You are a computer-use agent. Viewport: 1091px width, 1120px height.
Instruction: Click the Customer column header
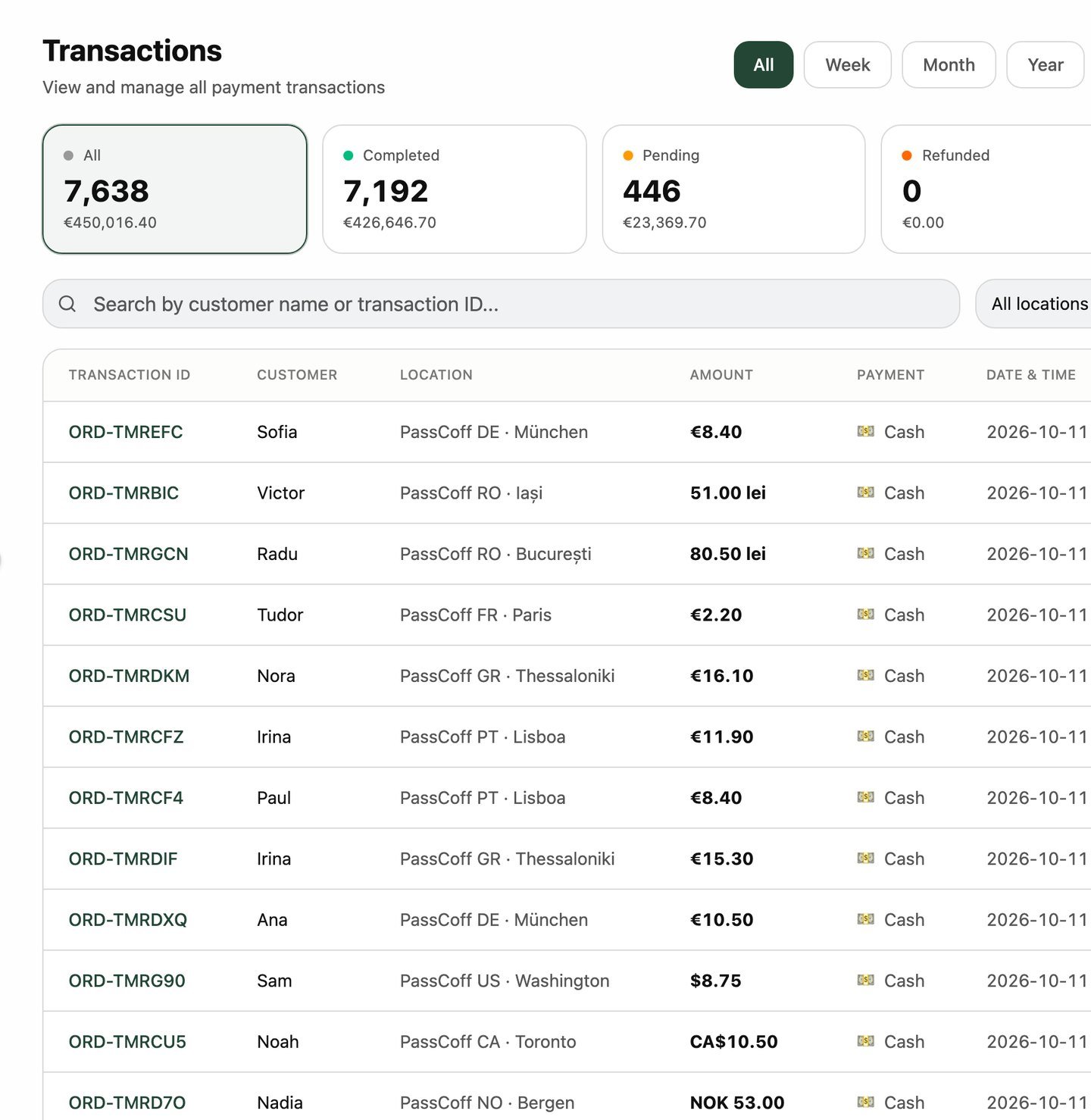(297, 375)
